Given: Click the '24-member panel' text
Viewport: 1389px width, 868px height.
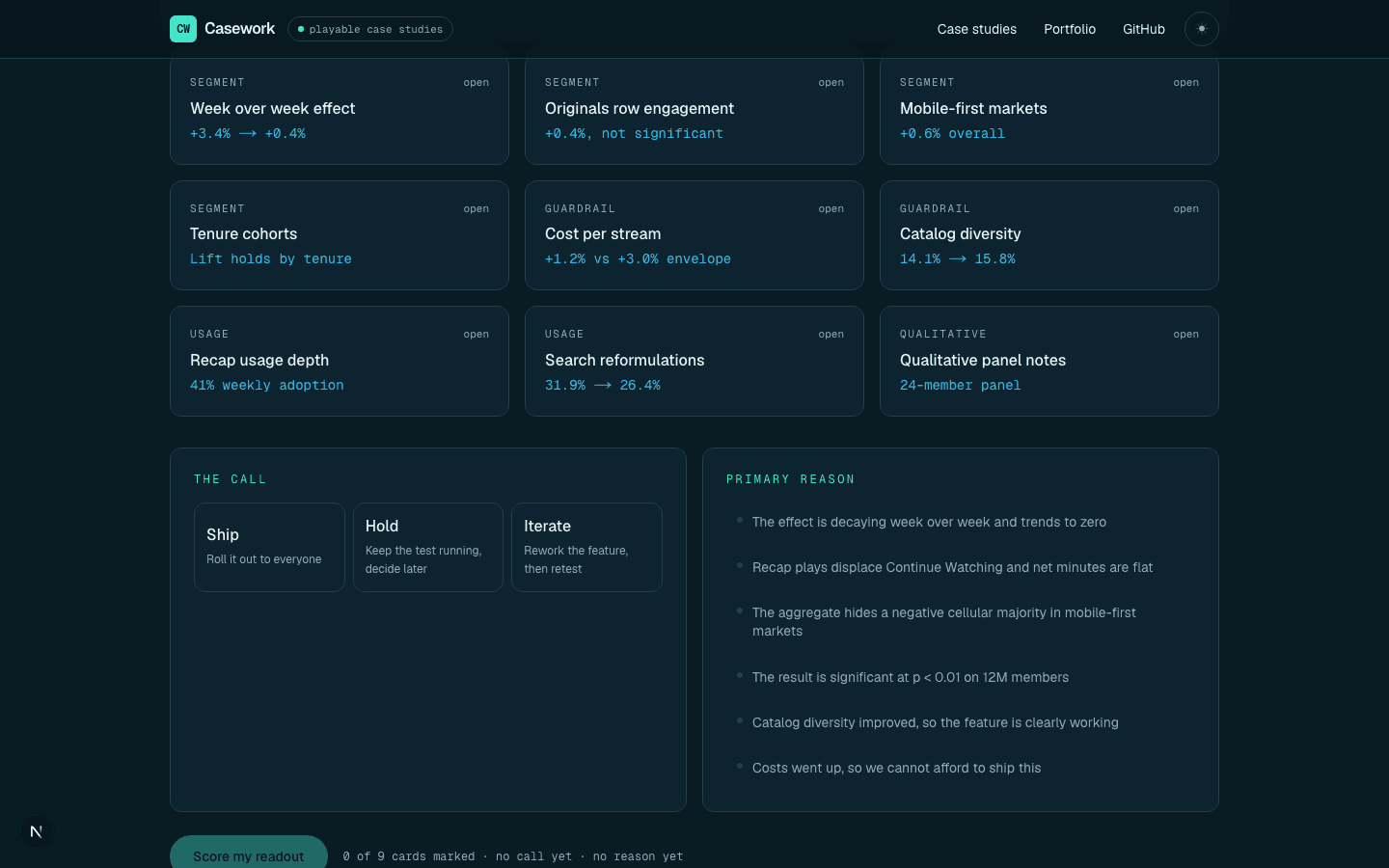Looking at the screenshot, I should [x=961, y=386].
